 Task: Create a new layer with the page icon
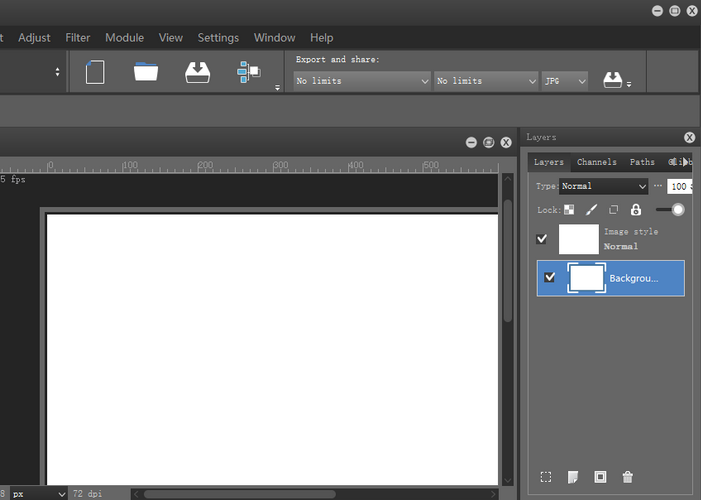573,478
